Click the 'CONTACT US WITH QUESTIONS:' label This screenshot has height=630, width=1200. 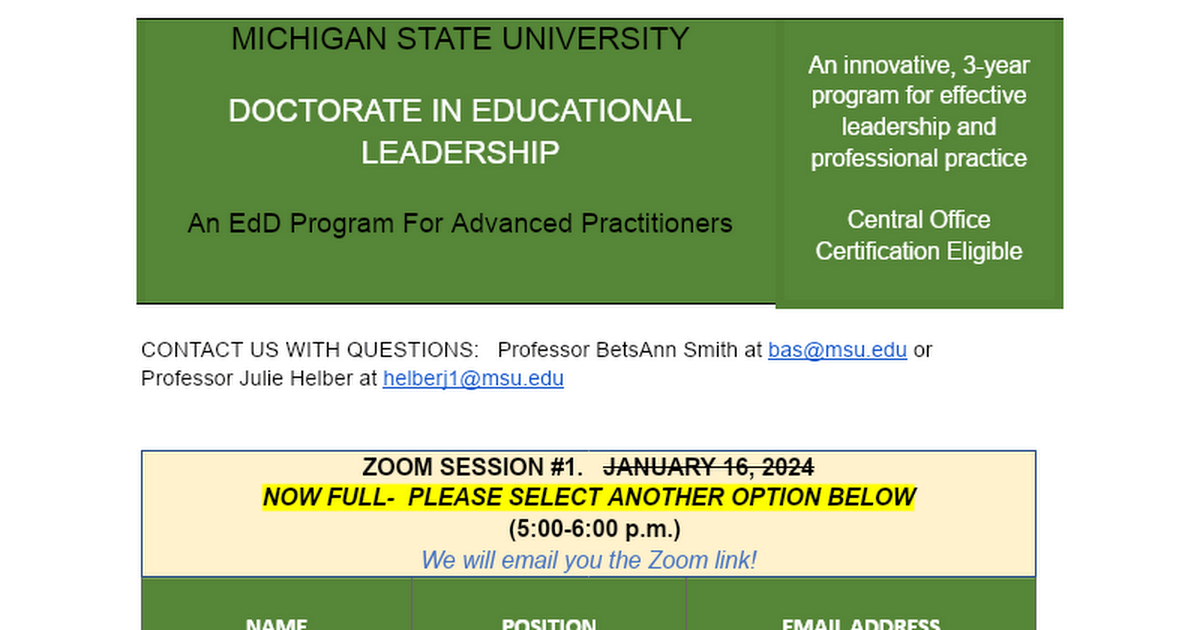pos(310,350)
